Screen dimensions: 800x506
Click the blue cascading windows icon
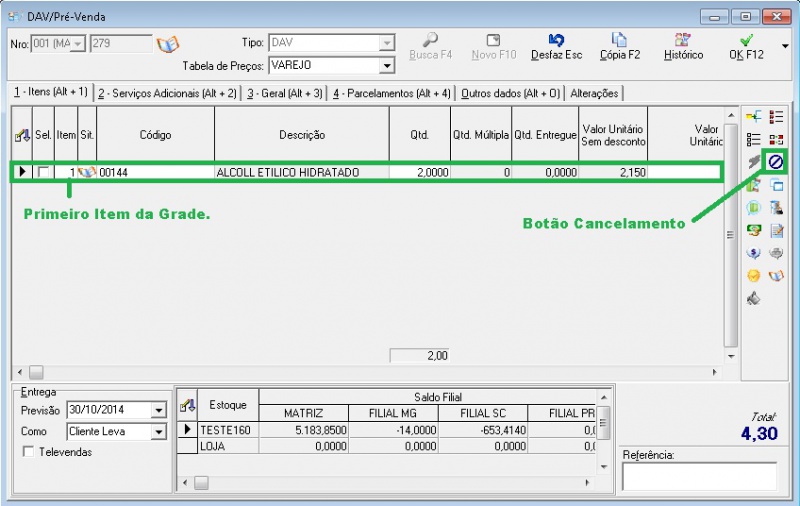(x=776, y=185)
